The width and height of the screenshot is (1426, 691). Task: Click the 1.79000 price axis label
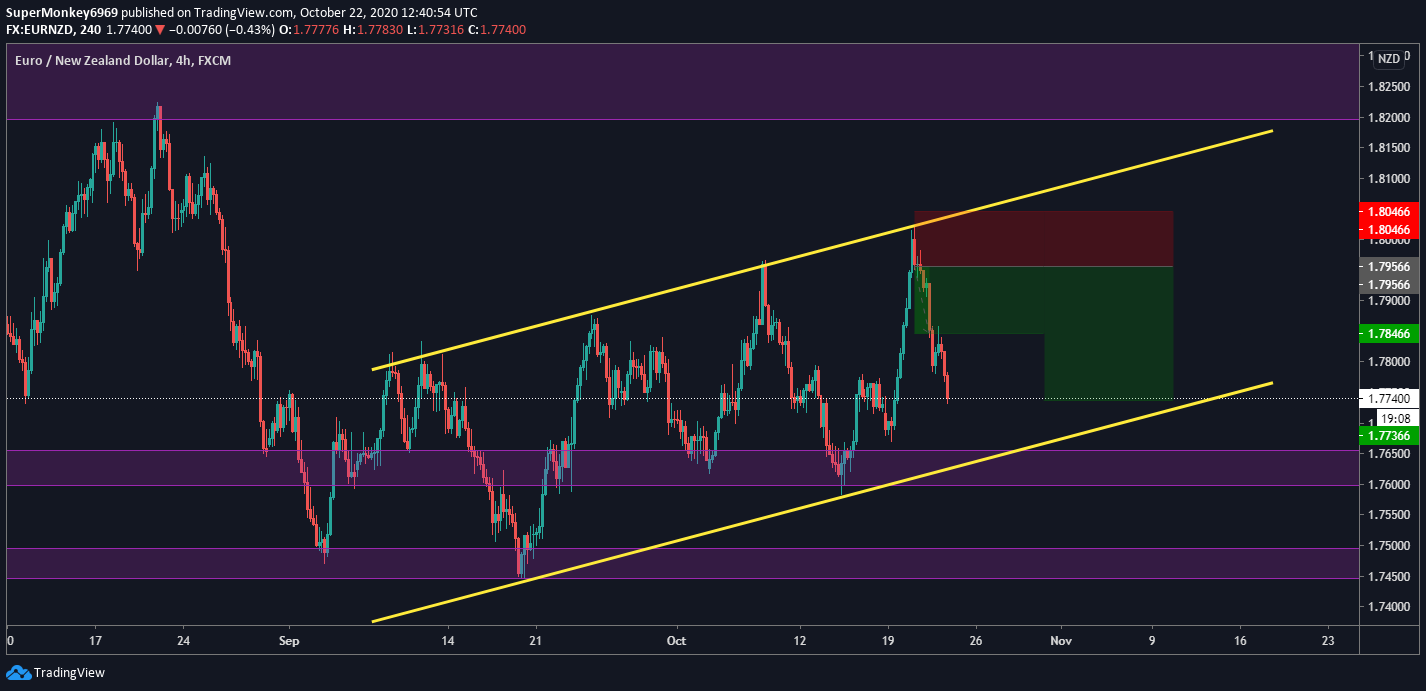(1389, 301)
